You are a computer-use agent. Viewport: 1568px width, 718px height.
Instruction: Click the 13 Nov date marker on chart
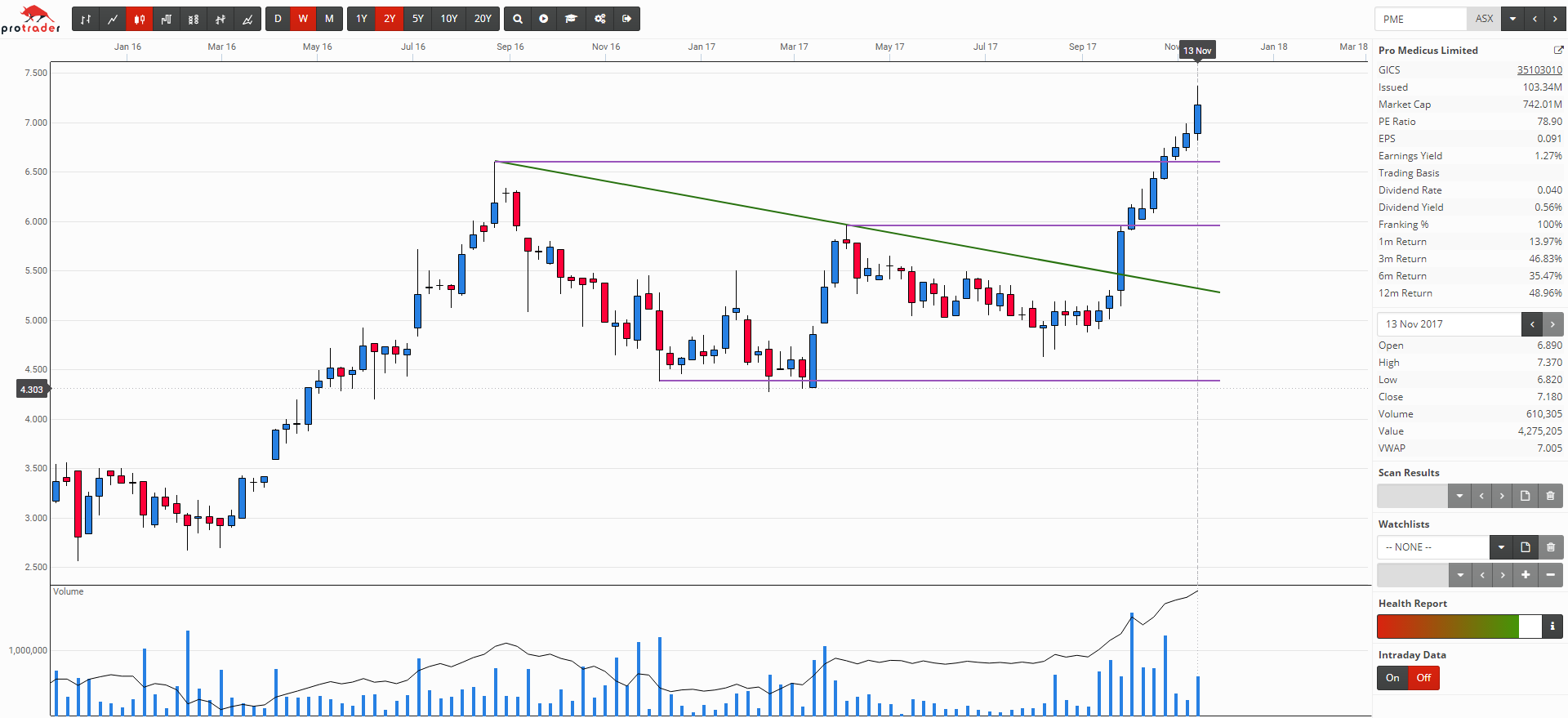click(x=1197, y=51)
